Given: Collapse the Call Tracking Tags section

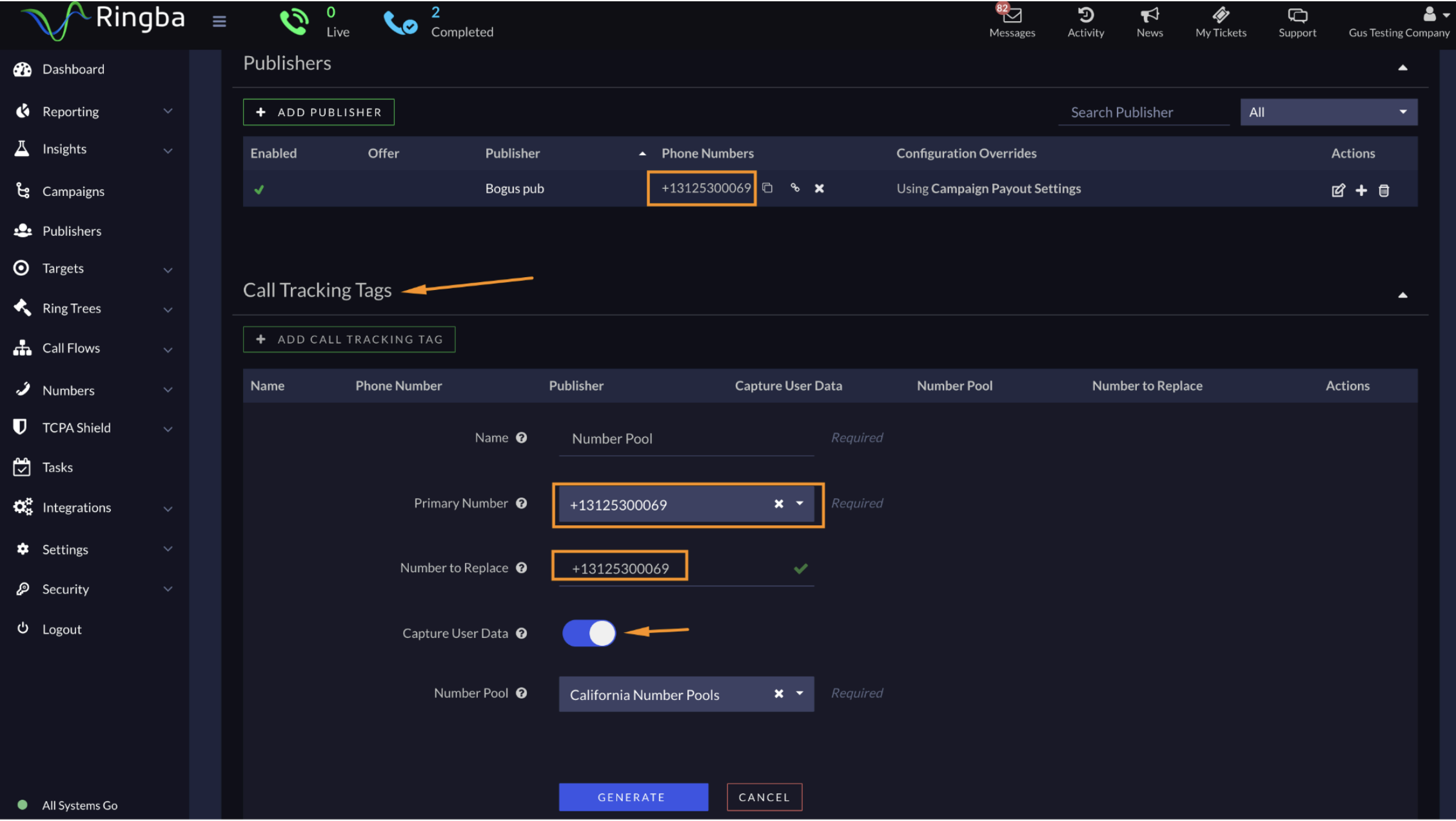Looking at the screenshot, I should coord(1402,295).
